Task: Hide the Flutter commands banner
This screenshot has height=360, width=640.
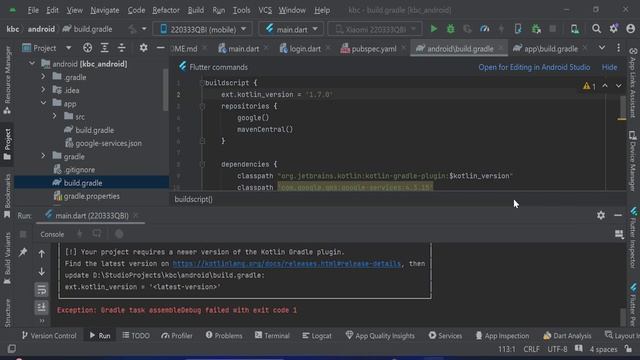Action: tap(609, 67)
